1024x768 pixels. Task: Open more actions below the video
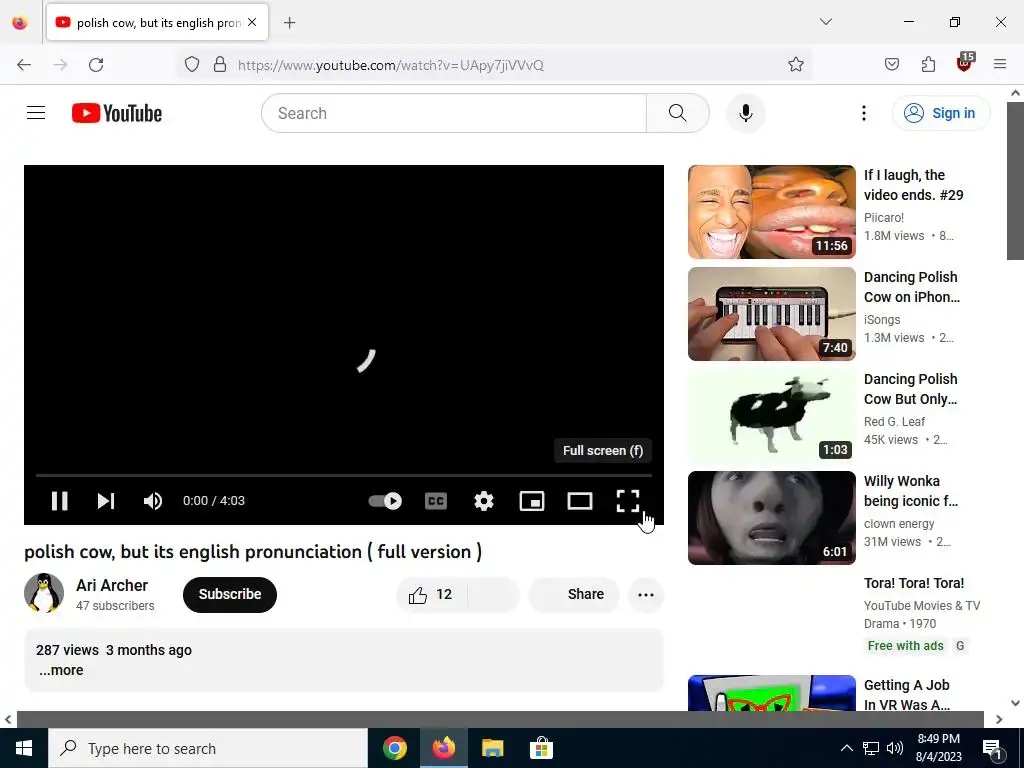pos(646,594)
